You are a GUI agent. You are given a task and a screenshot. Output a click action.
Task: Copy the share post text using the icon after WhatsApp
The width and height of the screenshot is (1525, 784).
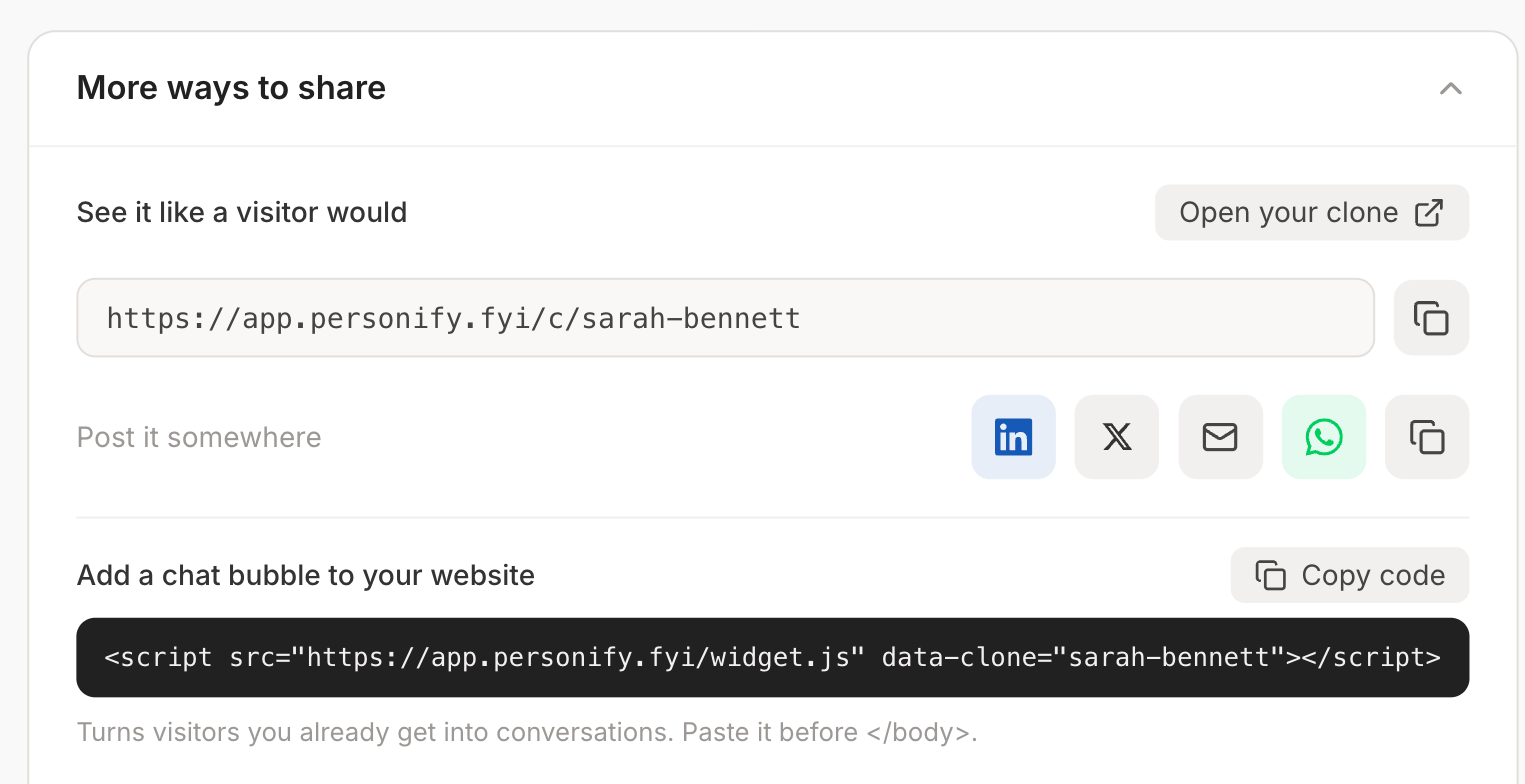tap(1427, 437)
